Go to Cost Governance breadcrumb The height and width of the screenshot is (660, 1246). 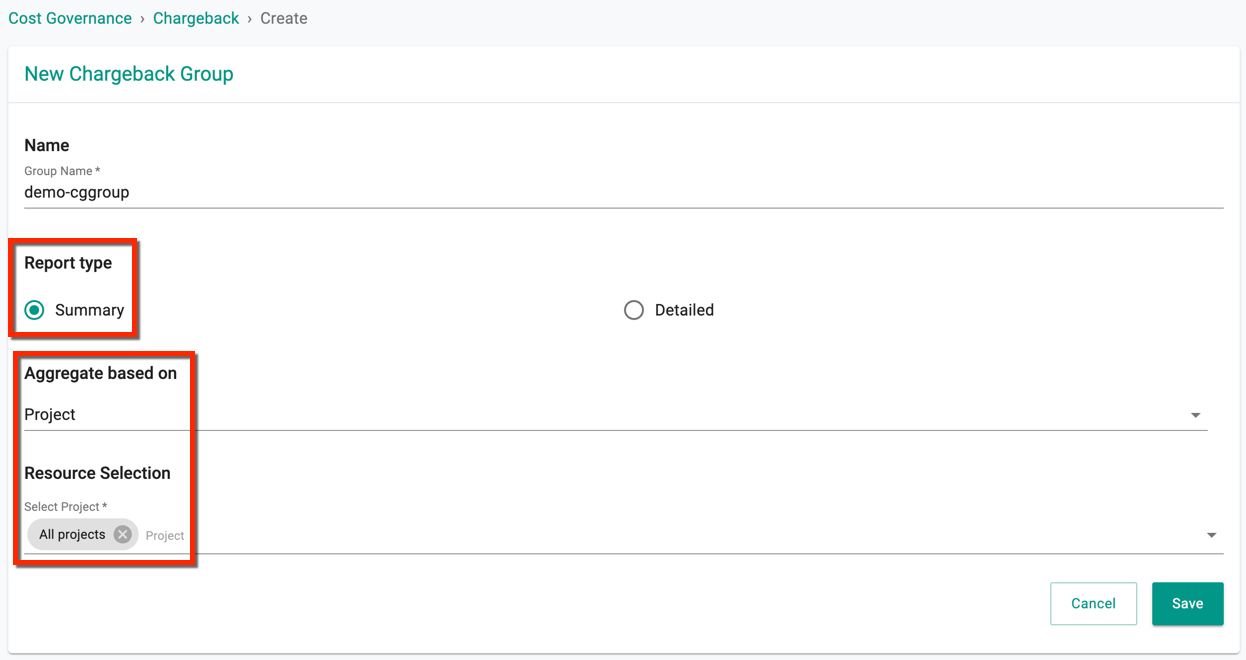click(x=70, y=18)
